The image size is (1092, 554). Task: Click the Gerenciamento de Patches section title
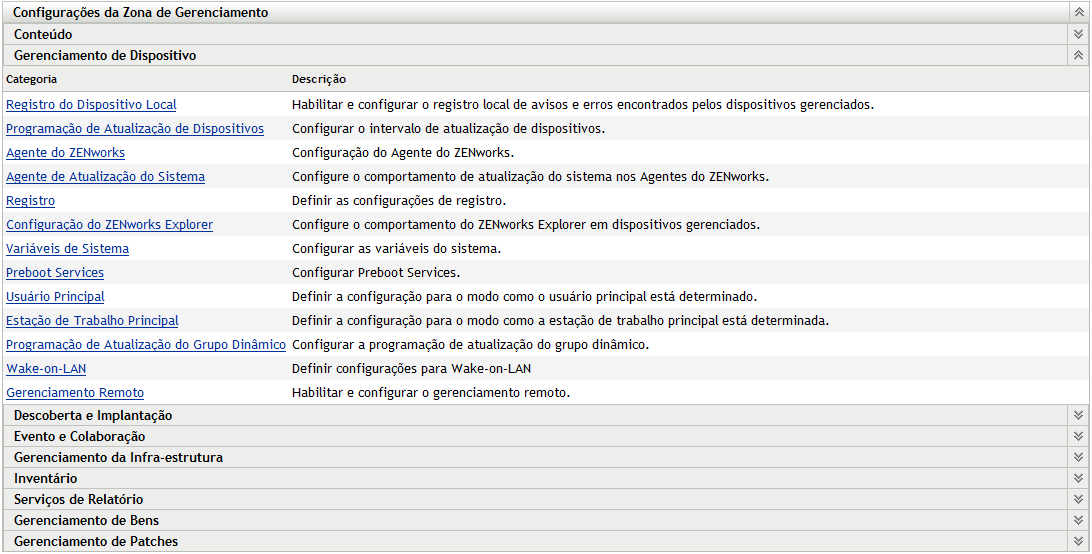click(x=96, y=541)
